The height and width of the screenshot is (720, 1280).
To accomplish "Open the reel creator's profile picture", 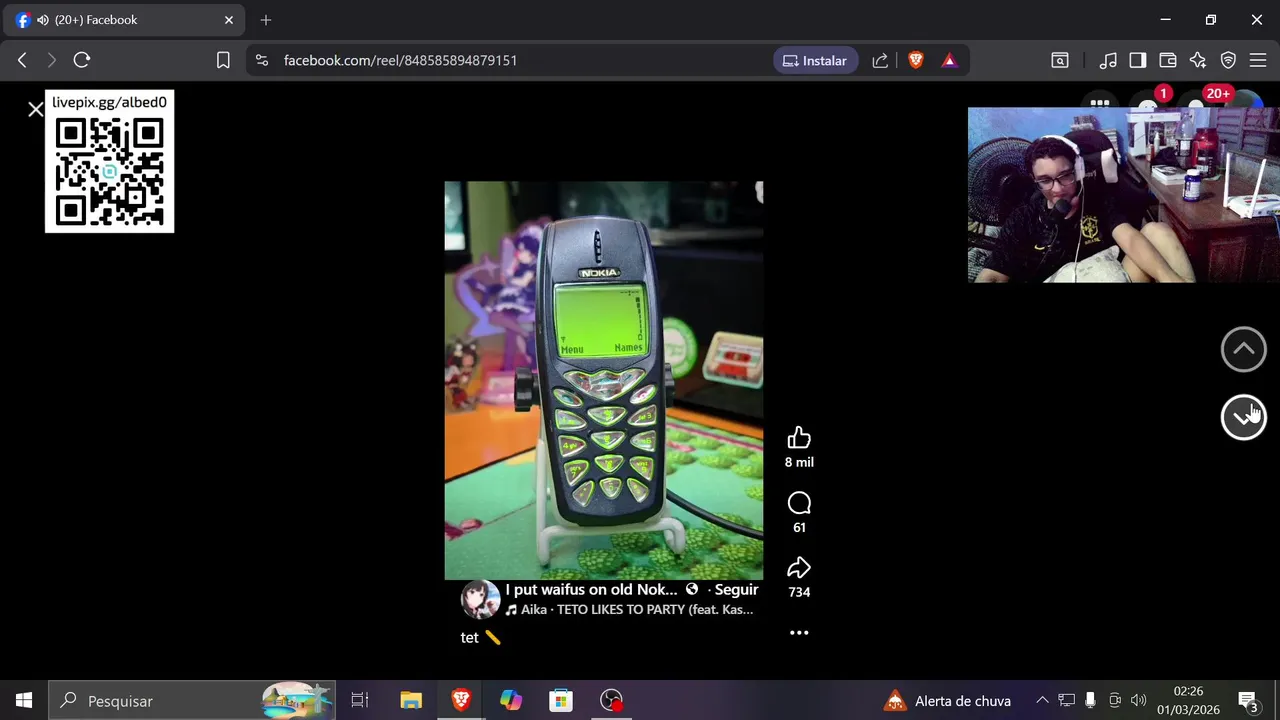I will click(x=480, y=599).
